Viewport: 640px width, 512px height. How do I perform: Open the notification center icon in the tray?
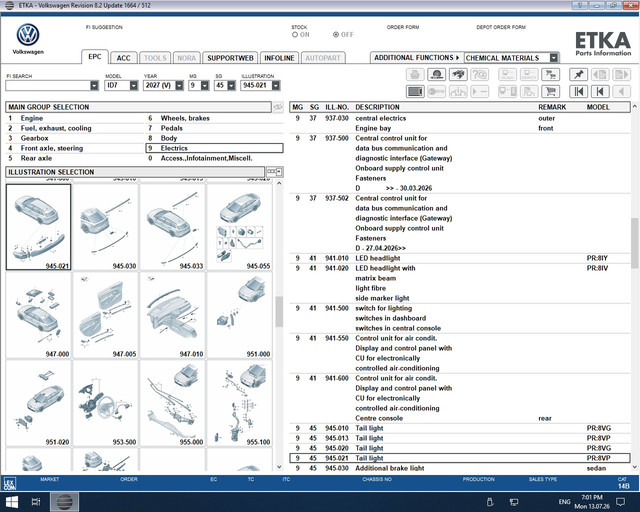point(620,502)
